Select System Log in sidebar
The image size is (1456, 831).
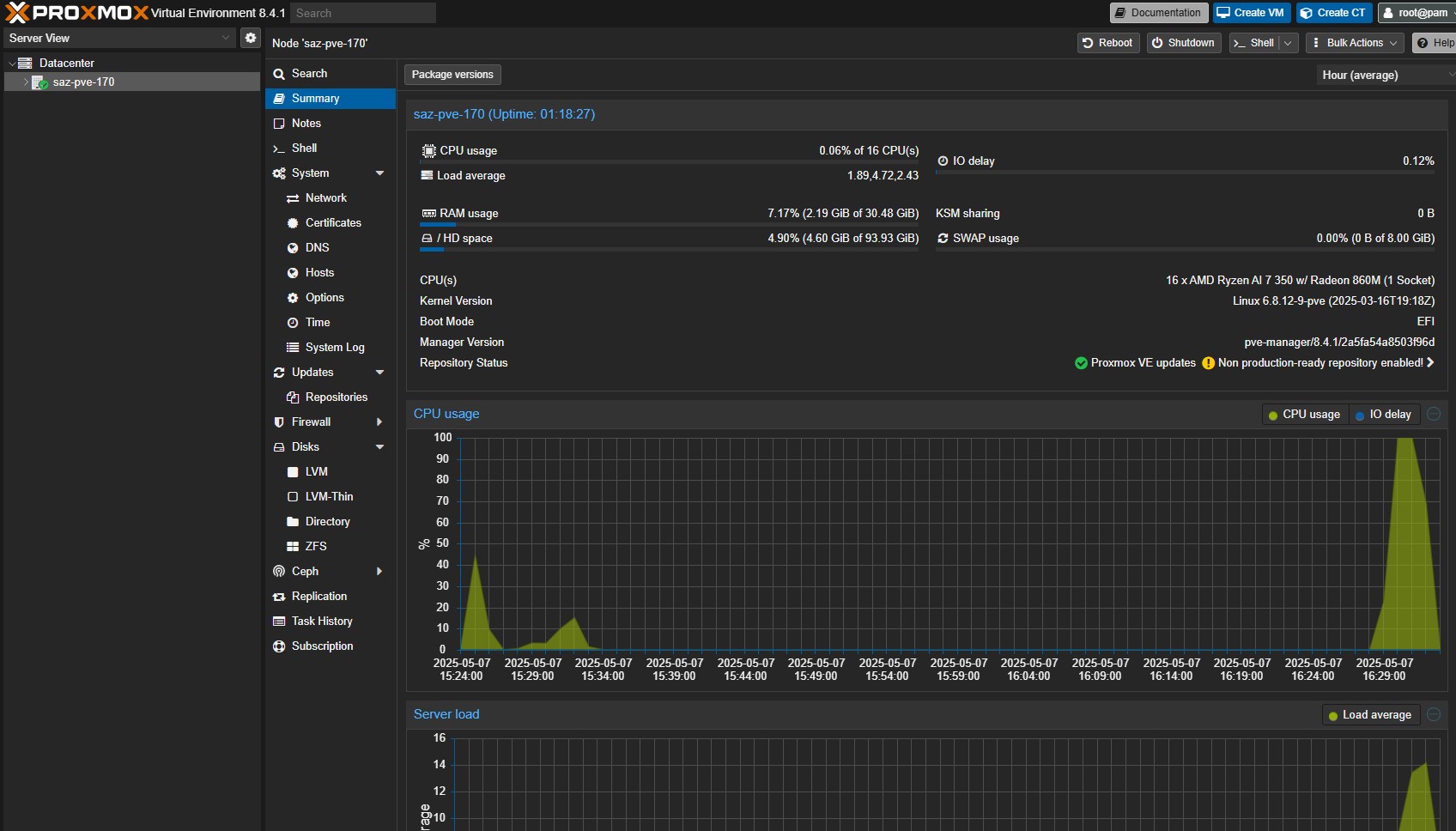(x=334, y=348)
